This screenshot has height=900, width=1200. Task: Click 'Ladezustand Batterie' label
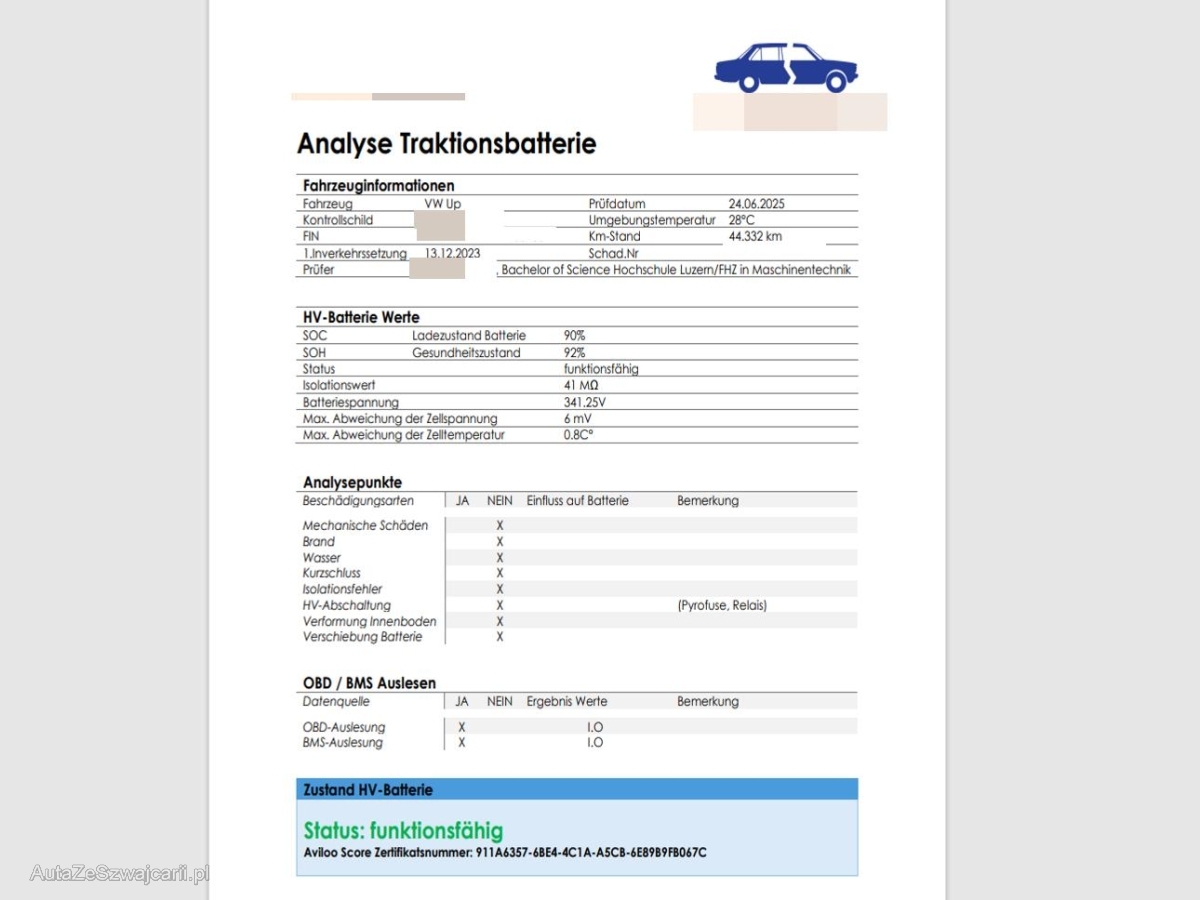tap(469, 336)
